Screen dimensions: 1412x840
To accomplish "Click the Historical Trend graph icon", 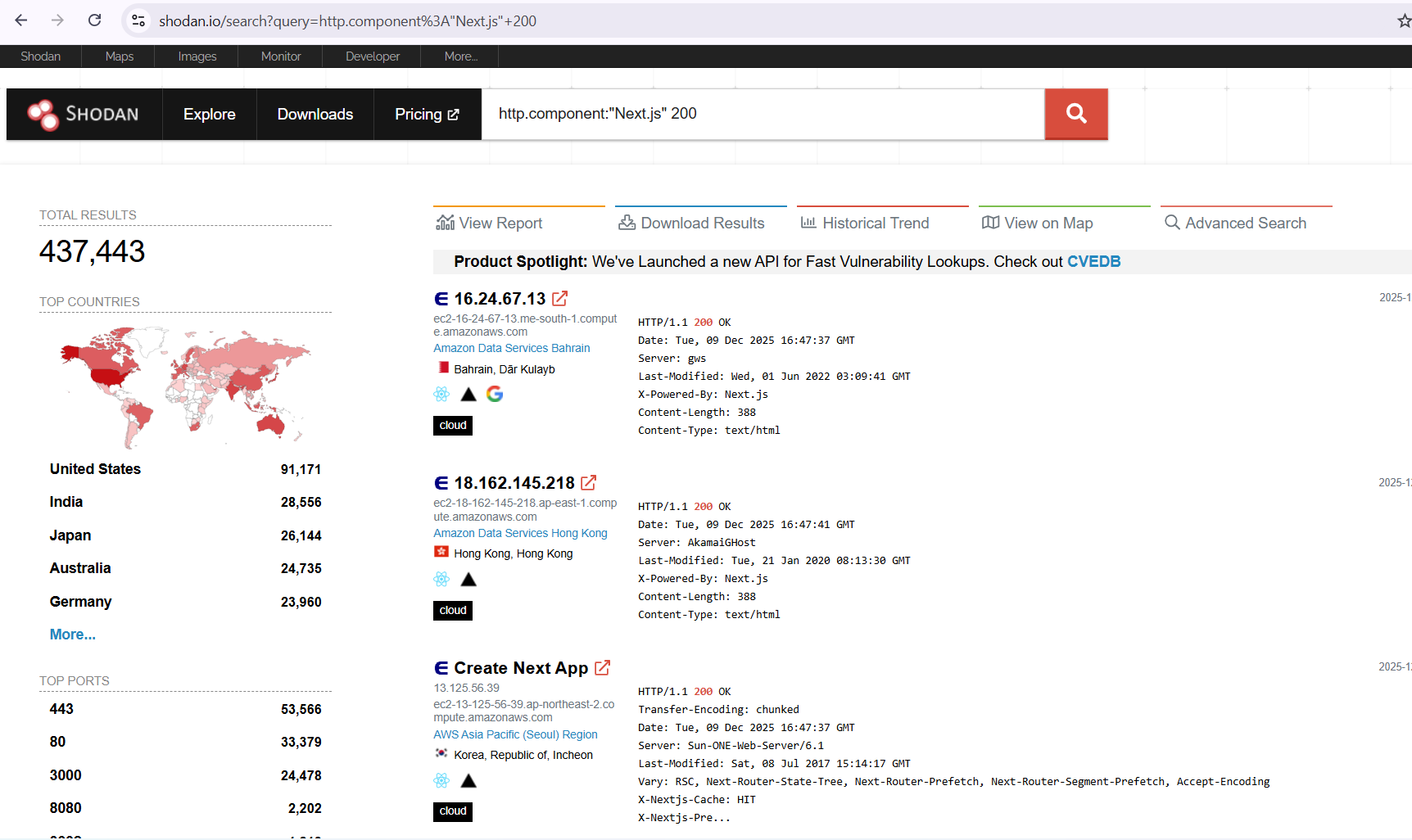I will (808, 223).
